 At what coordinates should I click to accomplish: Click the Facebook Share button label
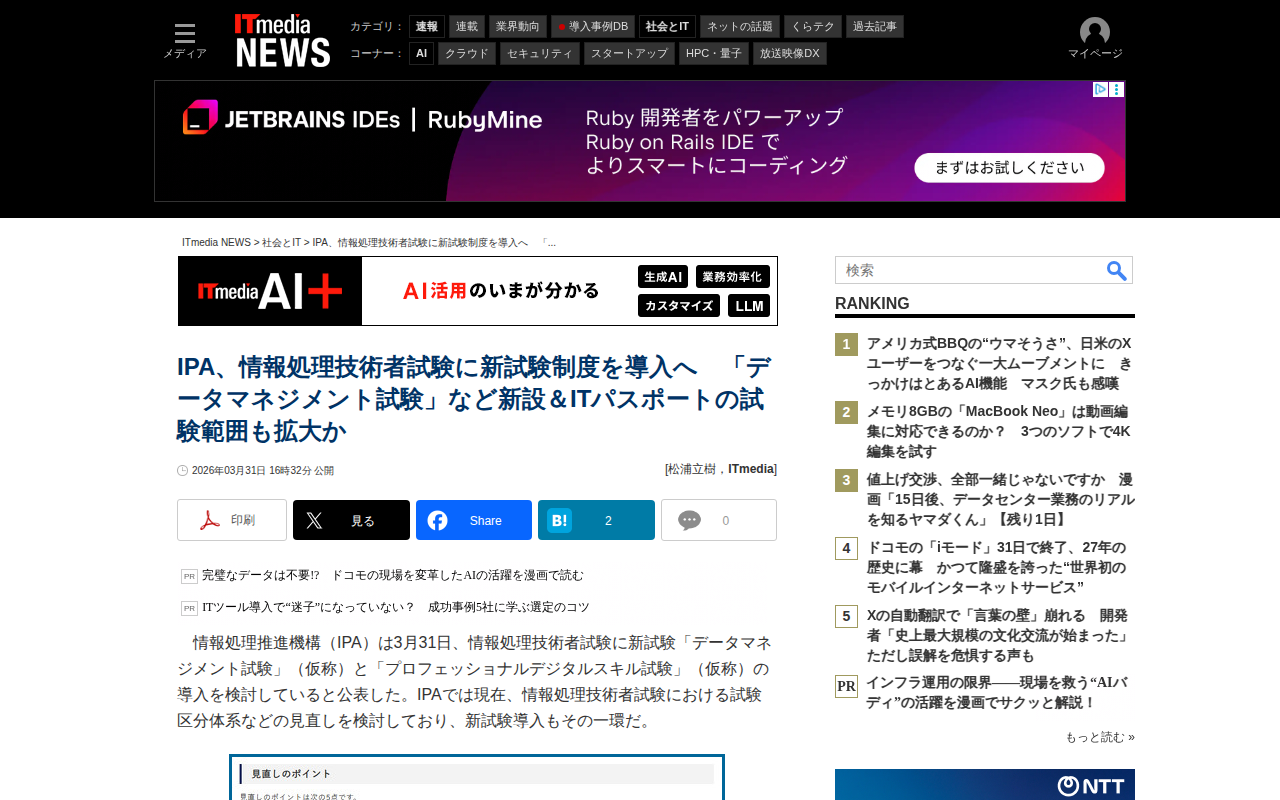point(486,521)
